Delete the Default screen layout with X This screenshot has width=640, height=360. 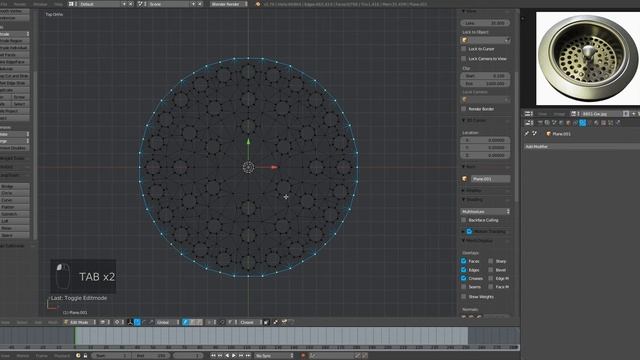[131, 4]
